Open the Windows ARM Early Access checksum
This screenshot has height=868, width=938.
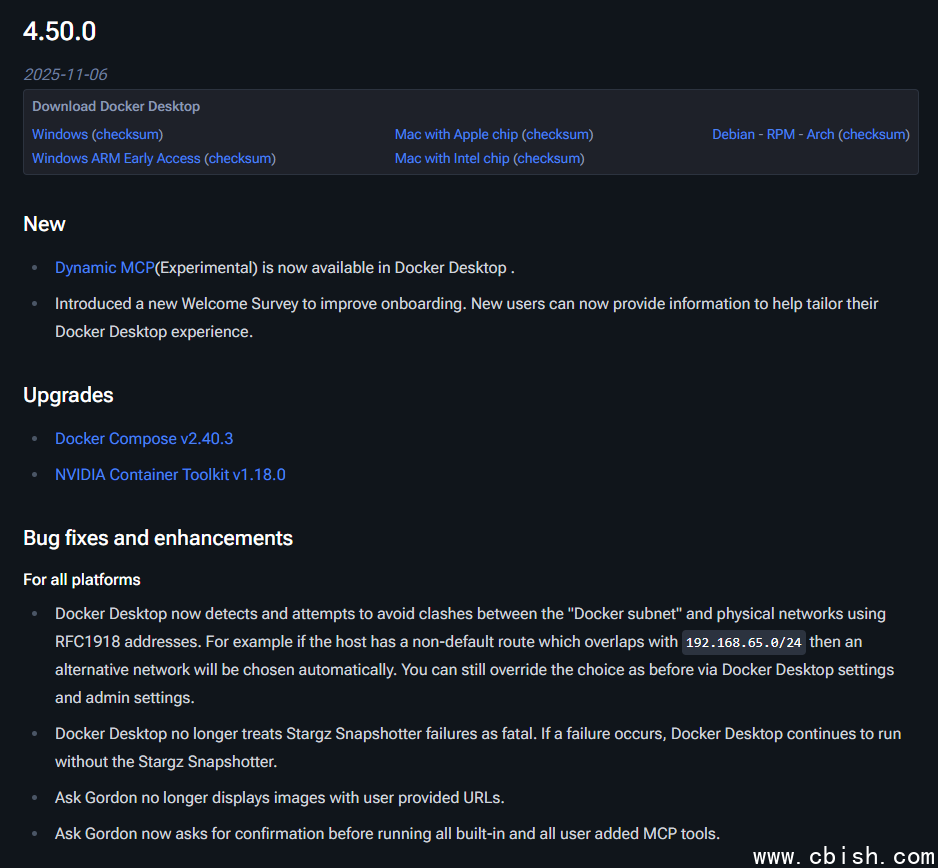(x=240, y=158)
